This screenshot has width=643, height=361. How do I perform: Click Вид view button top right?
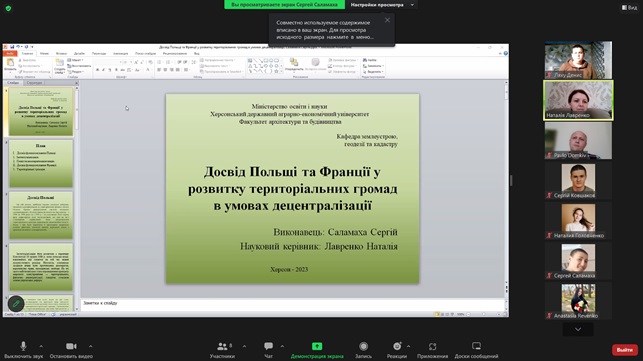(629, 7)
